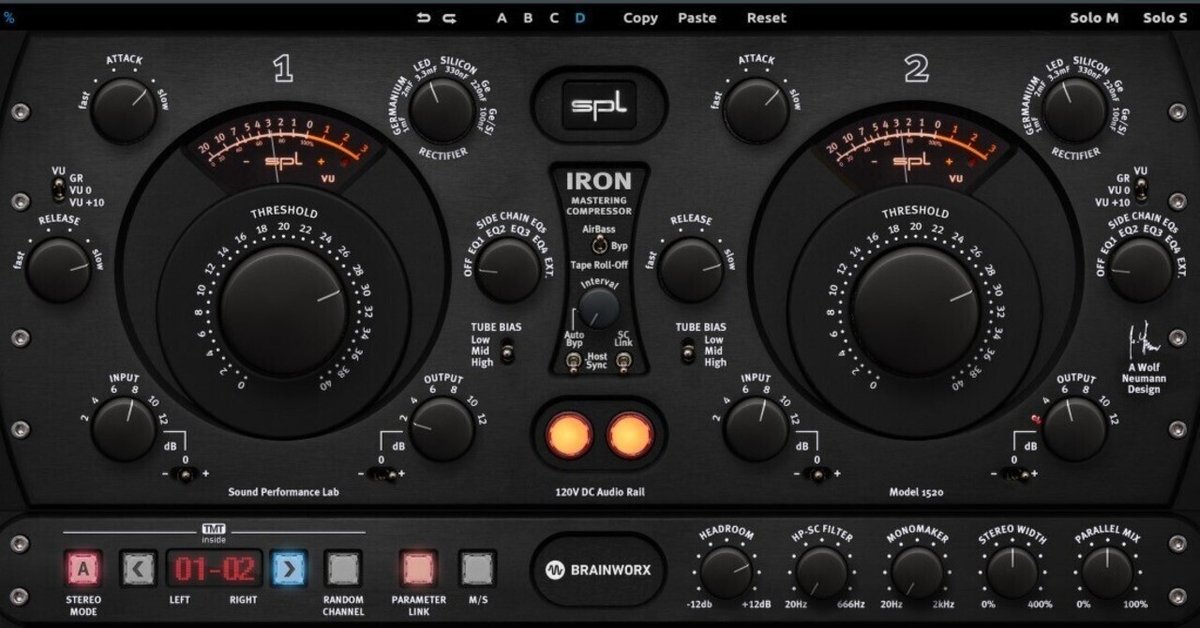Click the Stereo Width knob
The width and height of the screenshot is (1200, 628).
[x=1012, y=573]
